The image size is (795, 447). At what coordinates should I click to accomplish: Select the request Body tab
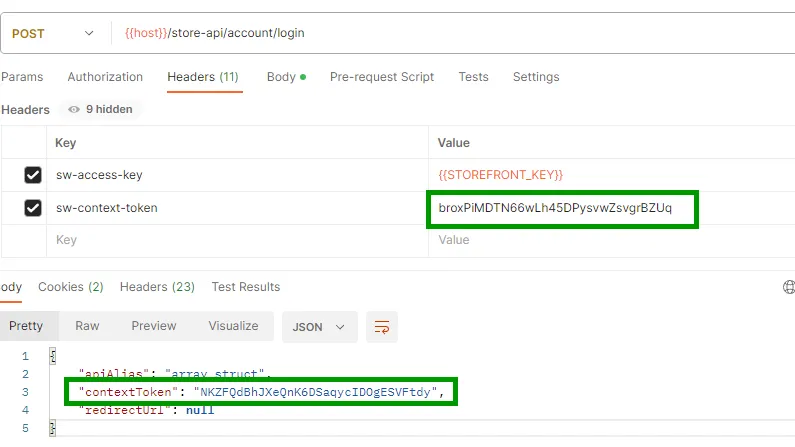[x=285, y=77]
